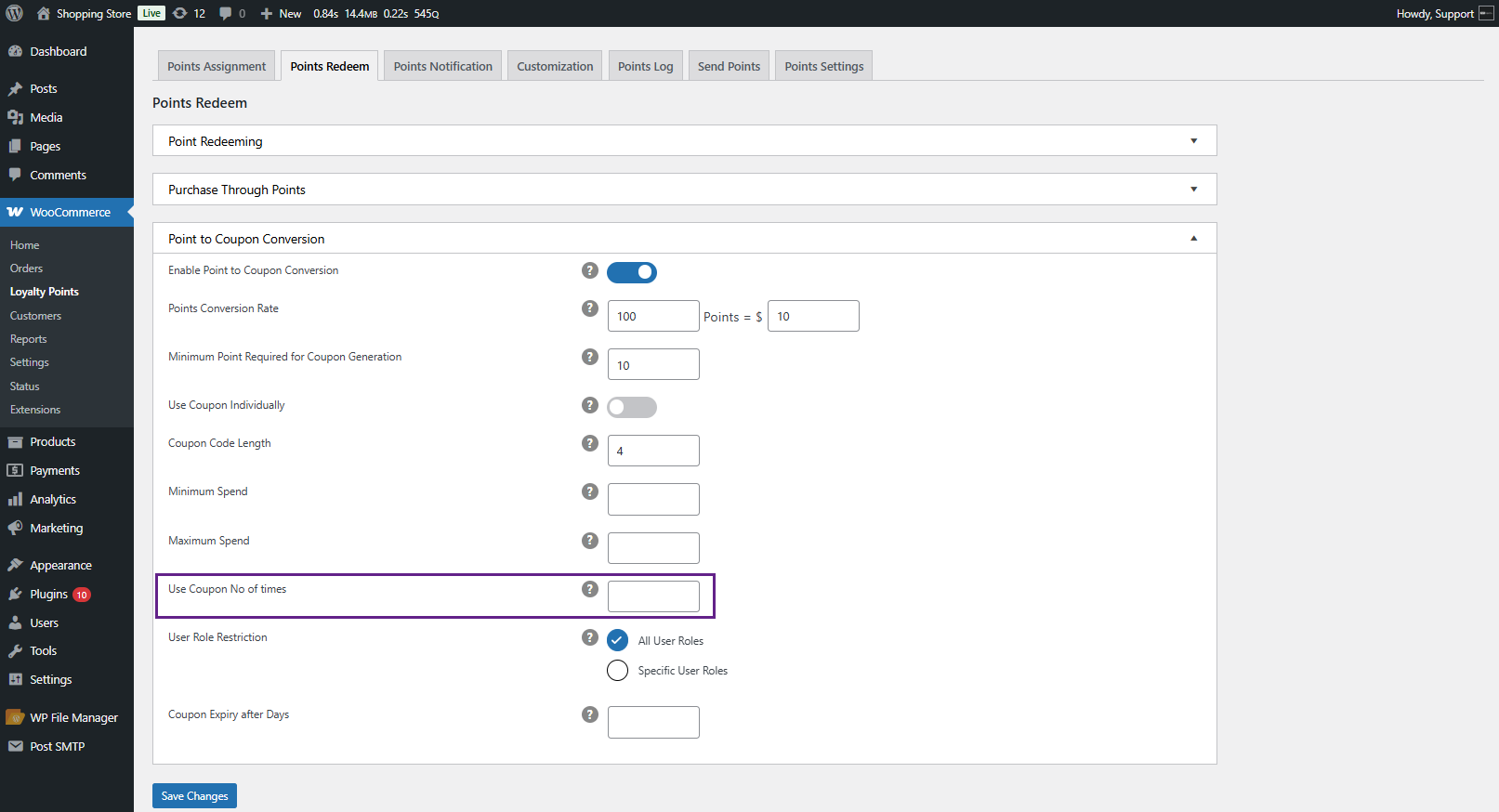The width and height of the screenshot is (1499, 812).
Task: Click help icon for Coupon Expiry after Days
Action: coord(589,714)
